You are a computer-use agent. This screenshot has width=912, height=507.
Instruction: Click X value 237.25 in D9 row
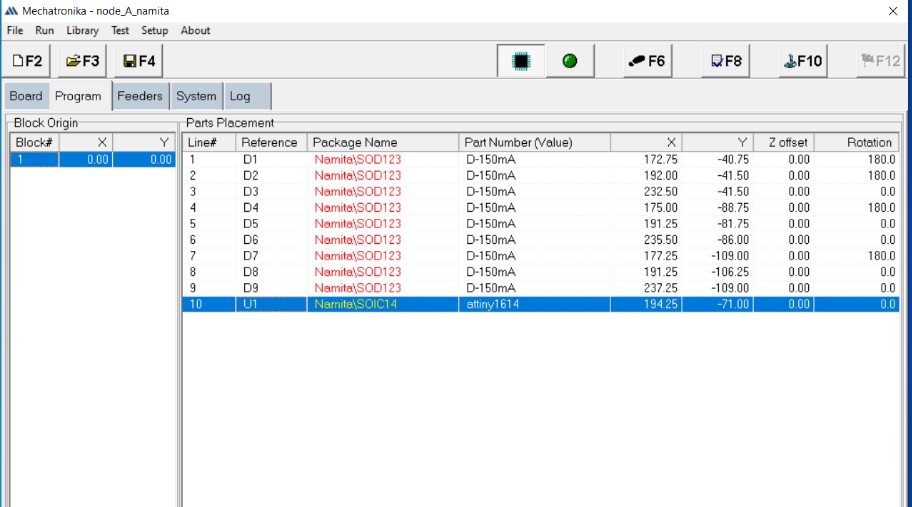point(646,288)
